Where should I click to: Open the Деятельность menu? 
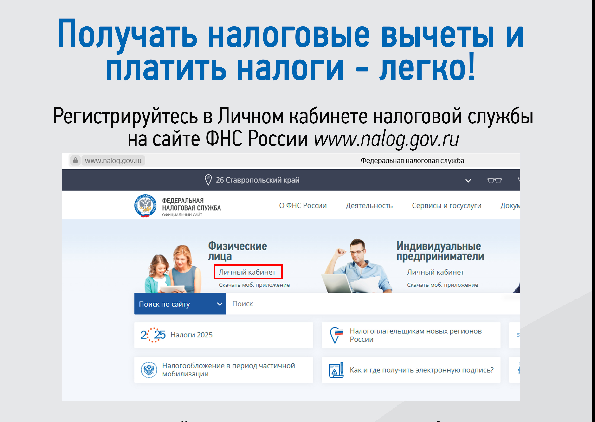click(369, 206)
